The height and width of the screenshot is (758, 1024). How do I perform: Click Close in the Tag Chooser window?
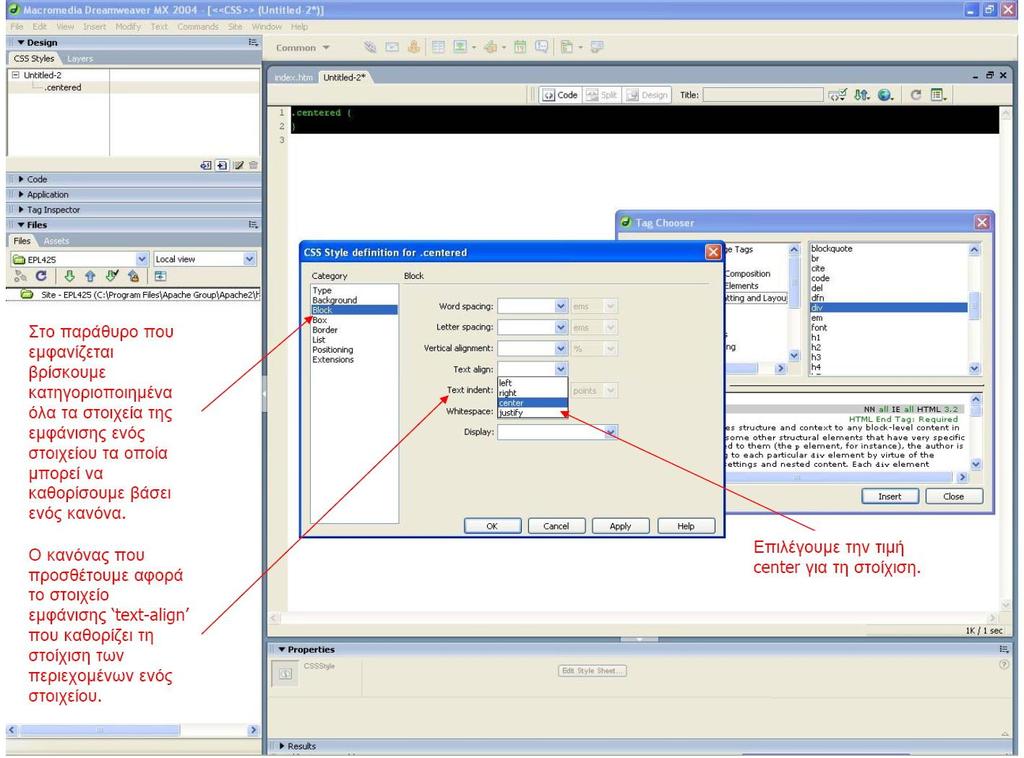tap(953, 496)
